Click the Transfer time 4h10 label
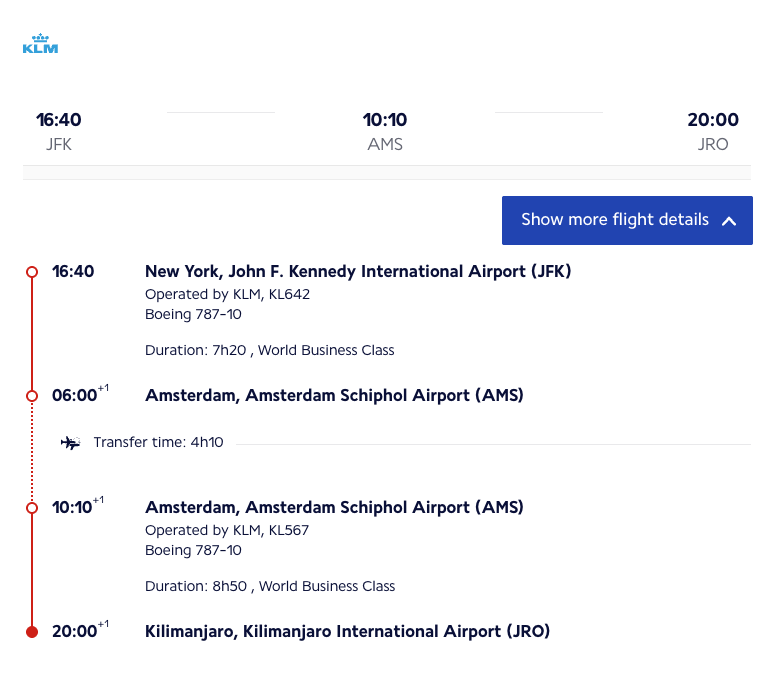Screen dimensions: 777x692 click(158, 442)
